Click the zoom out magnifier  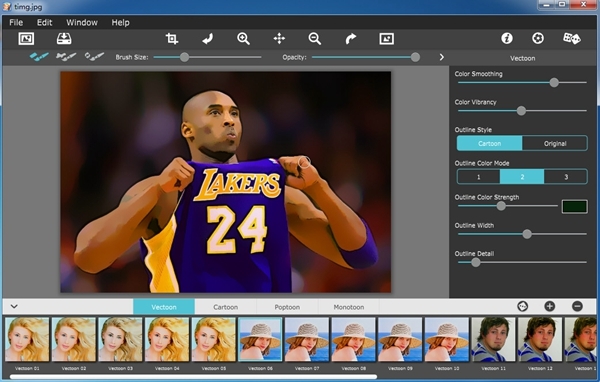(x=315, y=39)
